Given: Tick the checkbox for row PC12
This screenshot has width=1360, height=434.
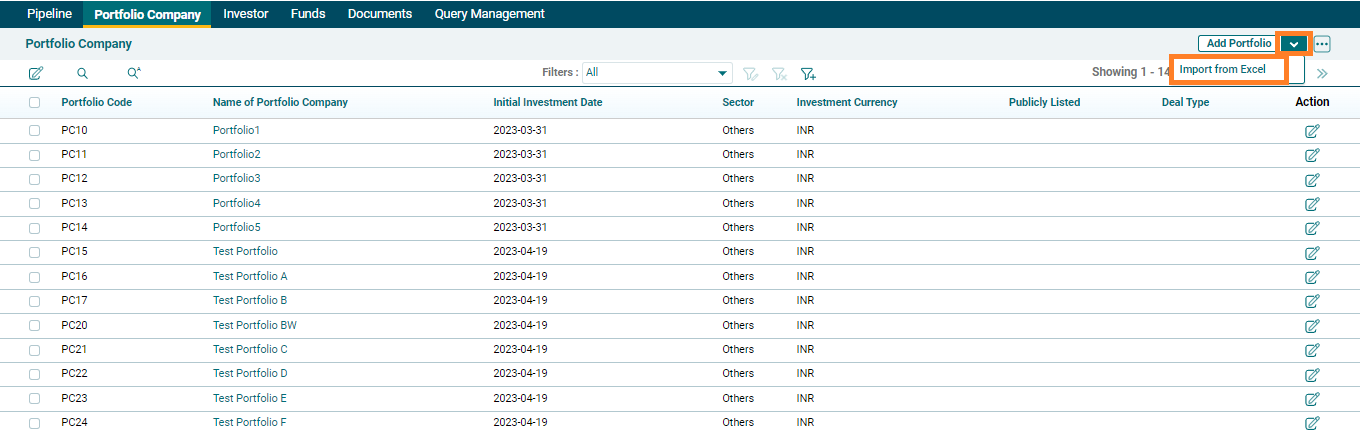Looking at the screenshot, I should (35, 179).
